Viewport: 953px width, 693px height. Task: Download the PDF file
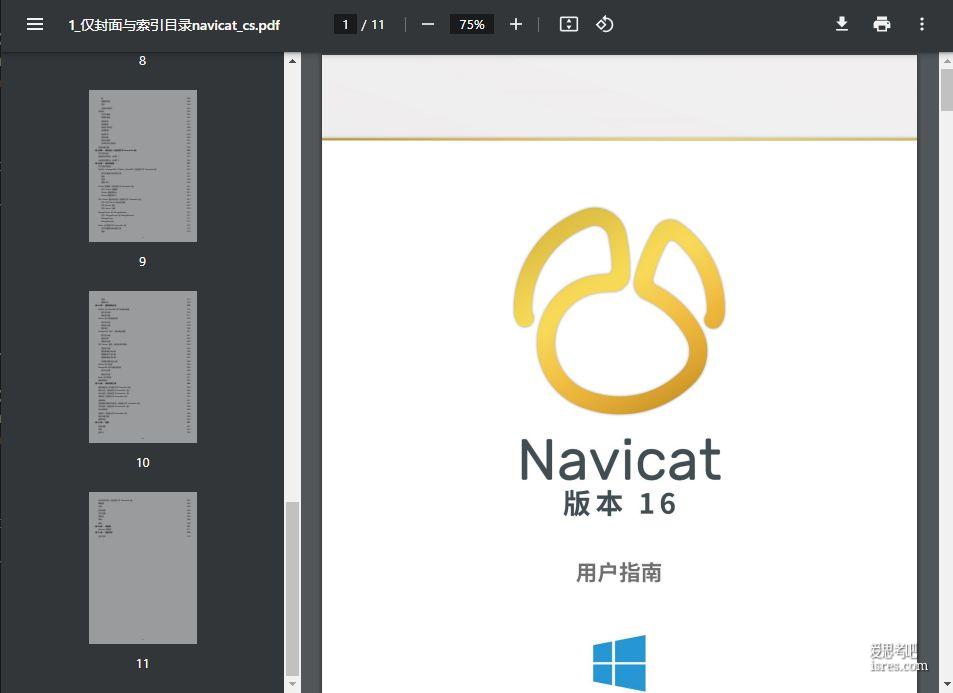pos(842,24)
